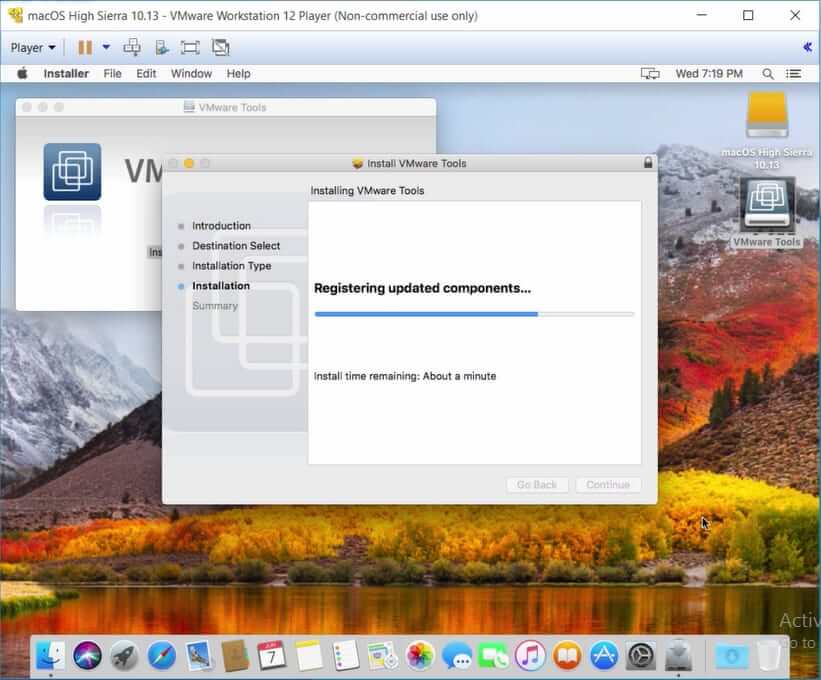This screenshot has width=821, height=680.
Task: Click the Wed 7:19 PM clock
Action: click(709, 74)
